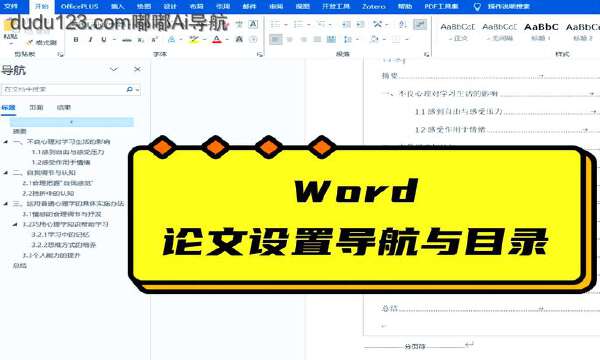Apply italic formatting with the I icon
Screen dimensions: 600x360
pyautogui.click(x=90, y=39)
